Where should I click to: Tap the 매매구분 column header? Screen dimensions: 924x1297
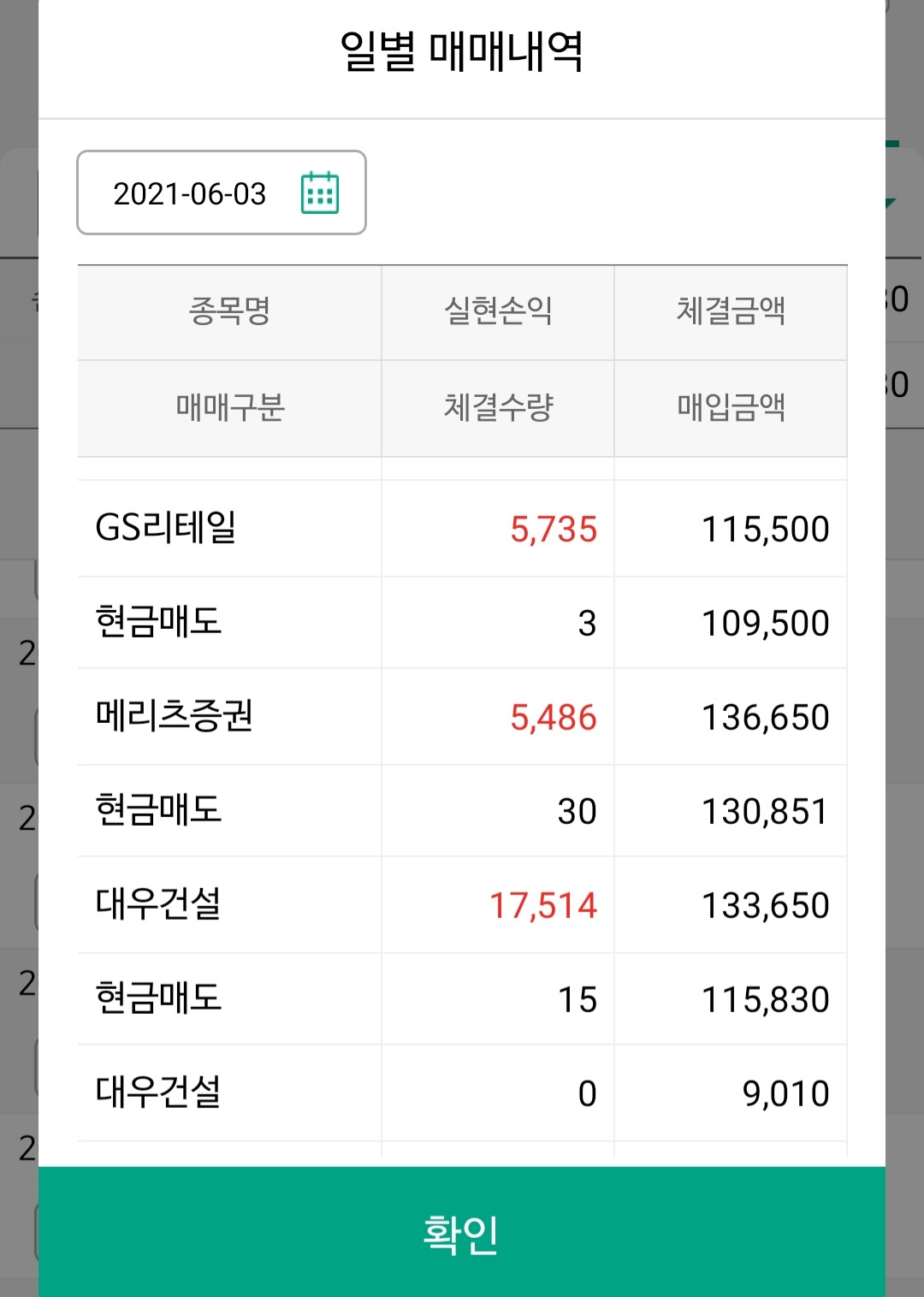pos(229,407)
